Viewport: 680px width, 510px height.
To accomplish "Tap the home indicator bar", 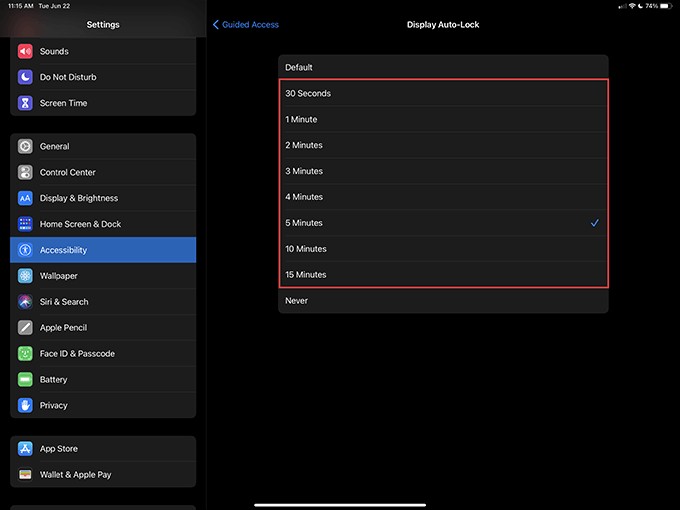I will pos(340,505).
